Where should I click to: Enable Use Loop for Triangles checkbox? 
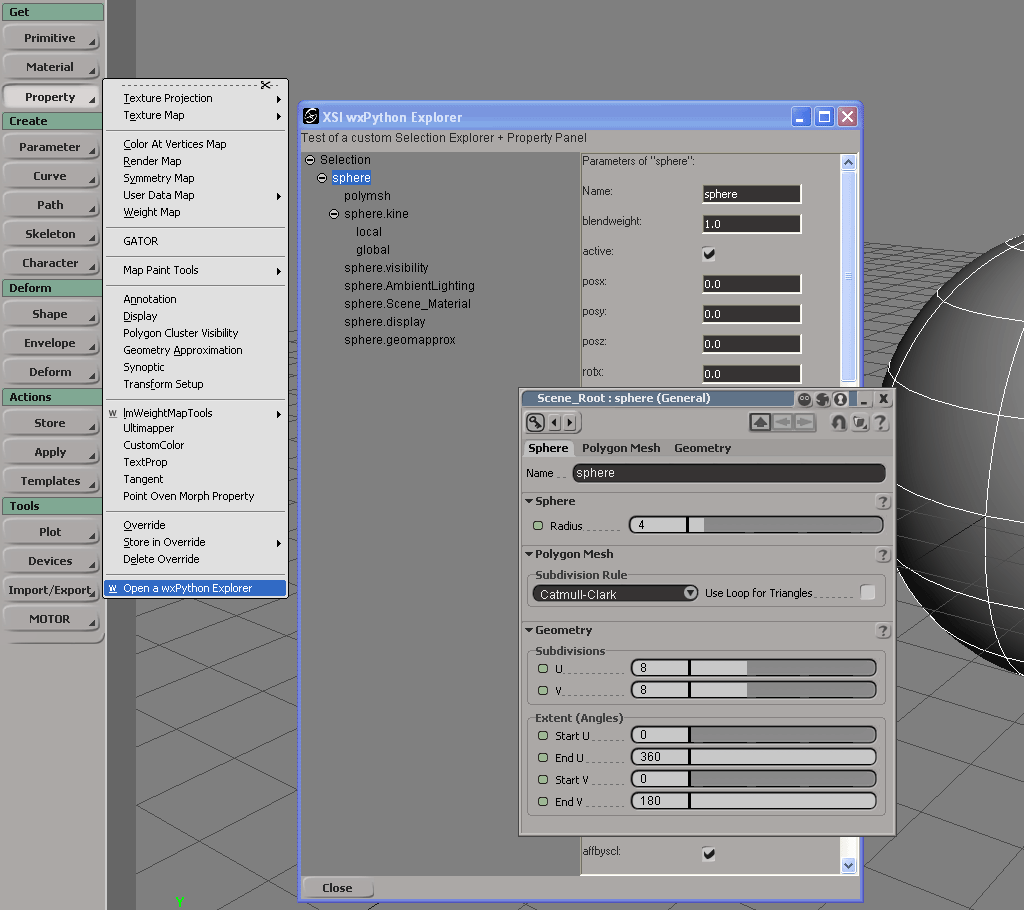[x=867, y=593]
